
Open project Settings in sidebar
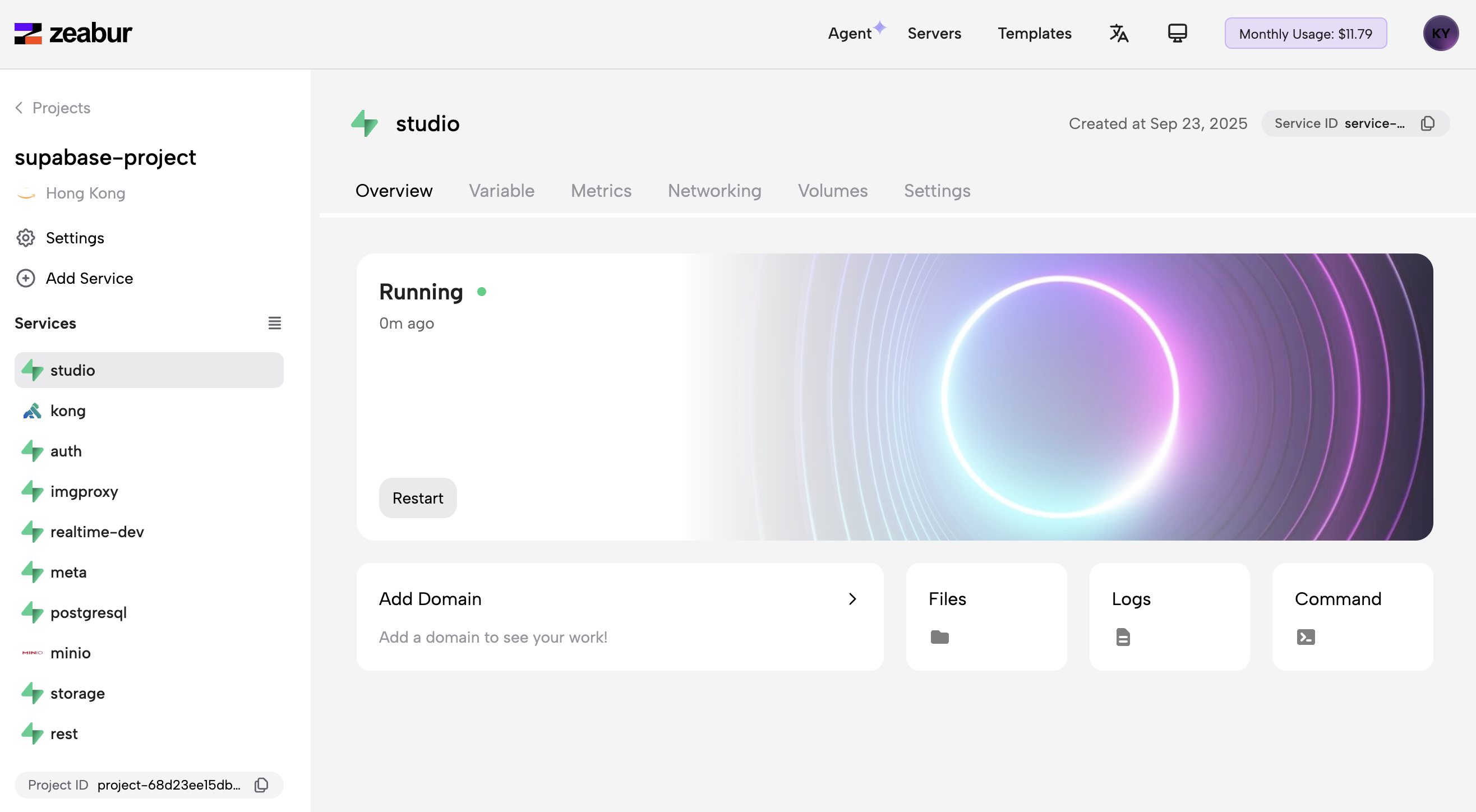(x=75, y=238)
